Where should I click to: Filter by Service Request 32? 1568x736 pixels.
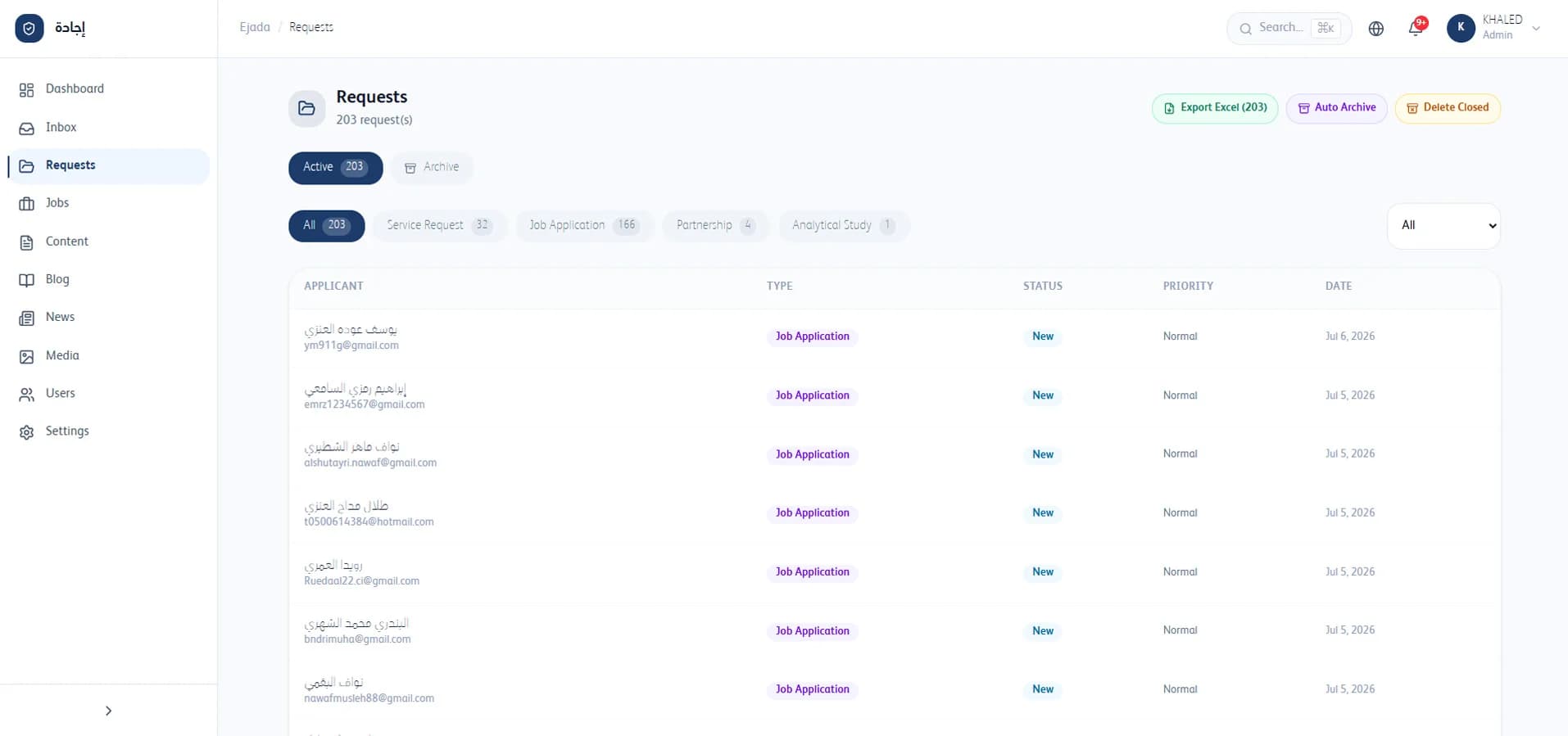[x=439, y=225]
